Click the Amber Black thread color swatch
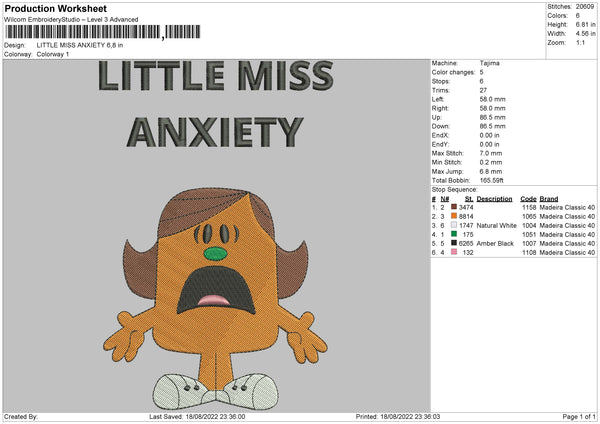600x424 pixels. tap(454, 243)
